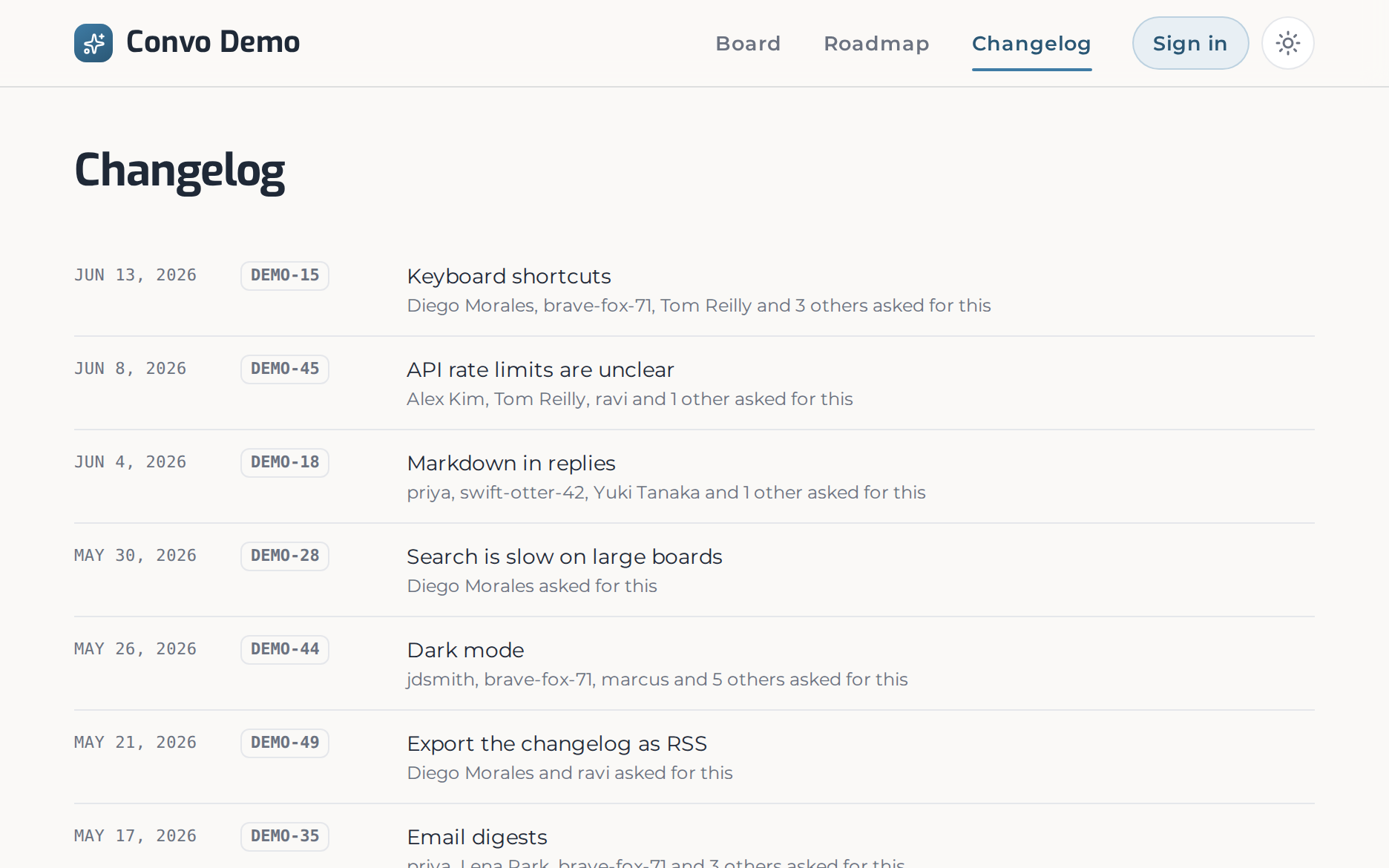The width and height of the screenshot is (1389, 868).
Task: Click the MAY 26, 2026 date
Action: (135, 649)
